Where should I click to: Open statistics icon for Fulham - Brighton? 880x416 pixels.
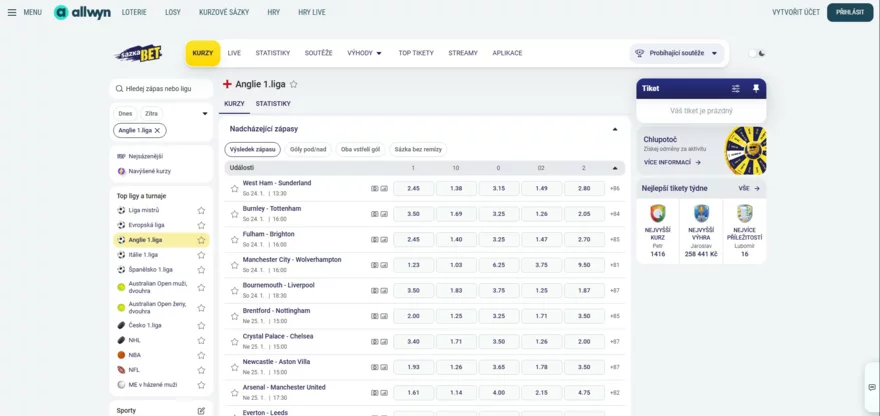click(384, 240)
